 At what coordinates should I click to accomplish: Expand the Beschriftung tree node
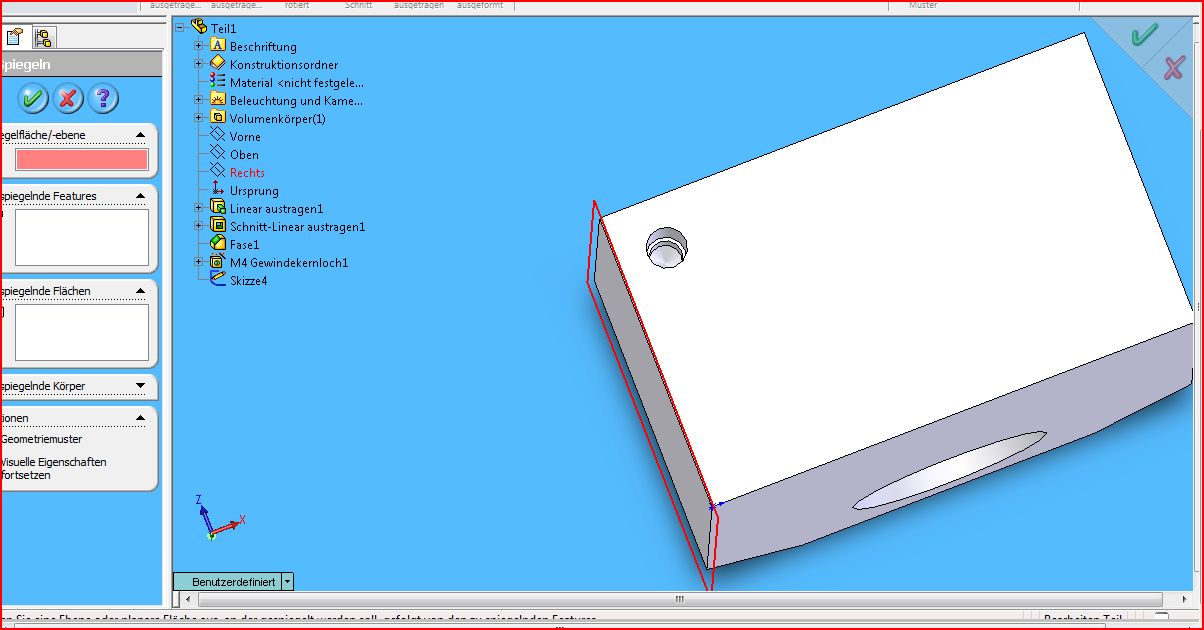pos(199,46)
